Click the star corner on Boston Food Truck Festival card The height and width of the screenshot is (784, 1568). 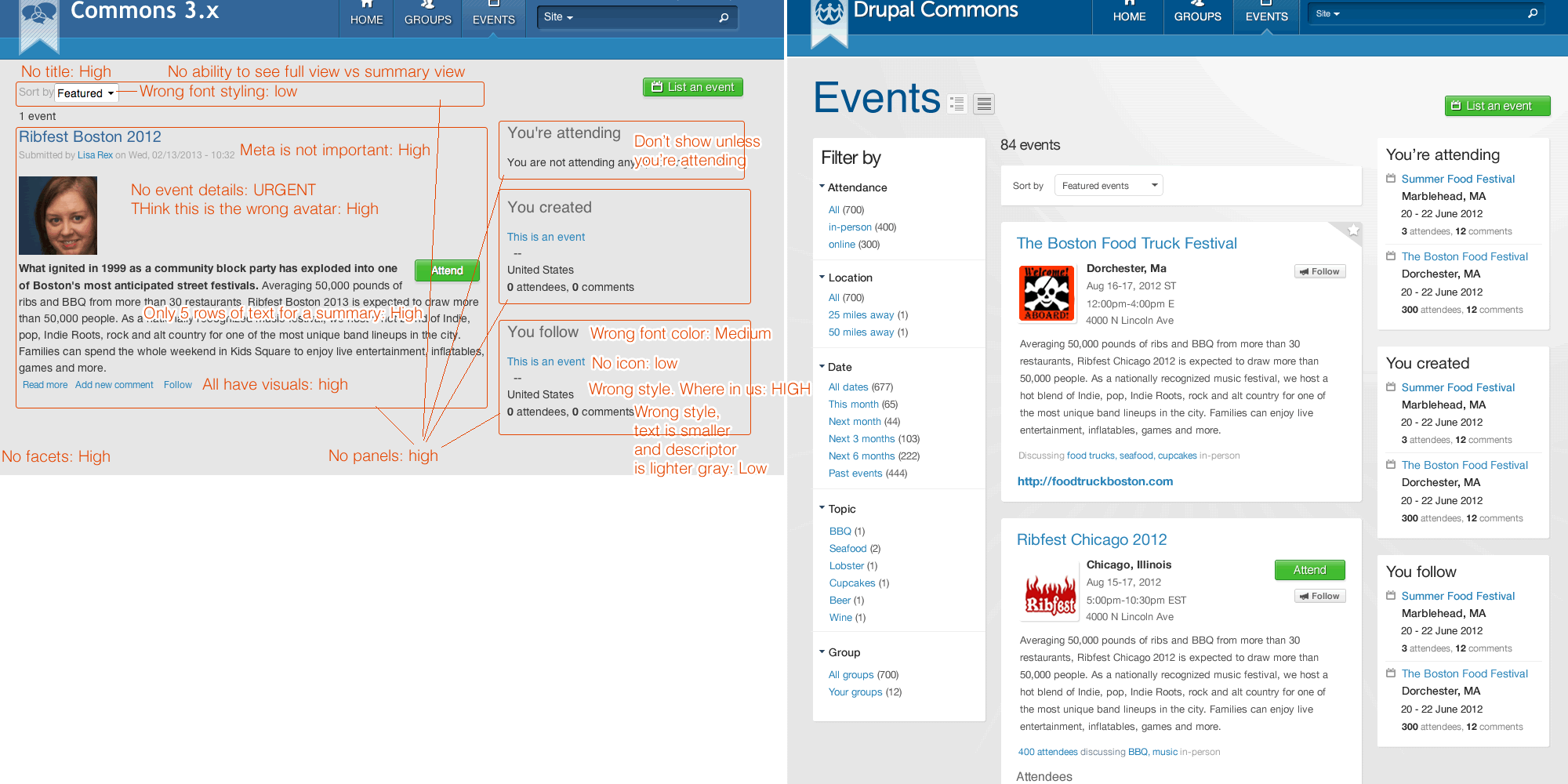click(1354, 231)
